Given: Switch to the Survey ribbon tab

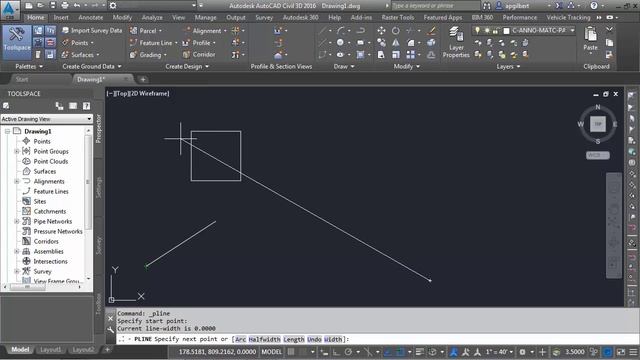Looking at the screenshot, I should click(264, 18).
